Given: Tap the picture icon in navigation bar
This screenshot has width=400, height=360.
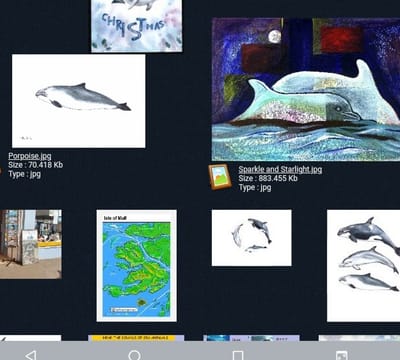Looking at the screenshot, I should (341, 355).
